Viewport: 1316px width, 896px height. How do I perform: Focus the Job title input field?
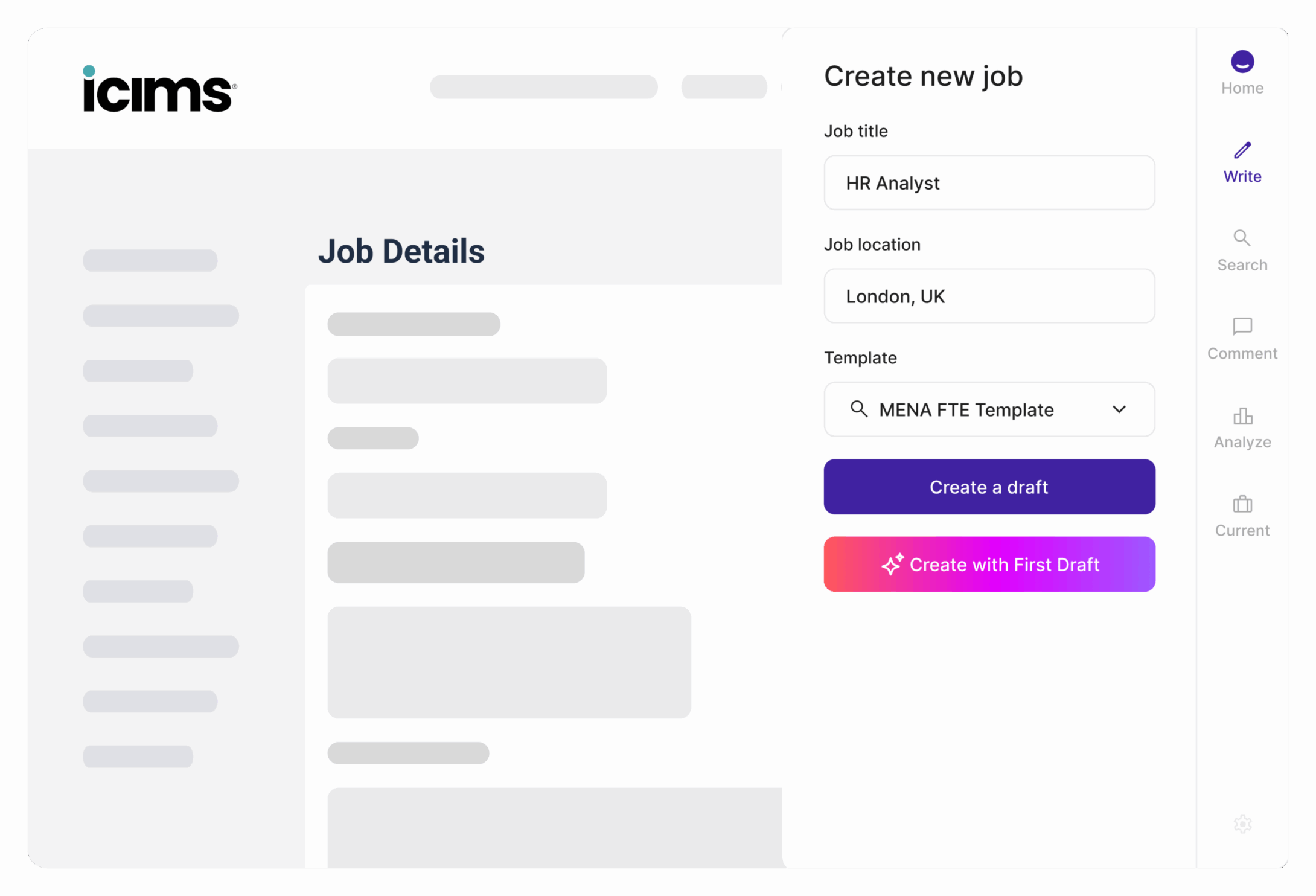pyautogui.click(x=989, y=183)
